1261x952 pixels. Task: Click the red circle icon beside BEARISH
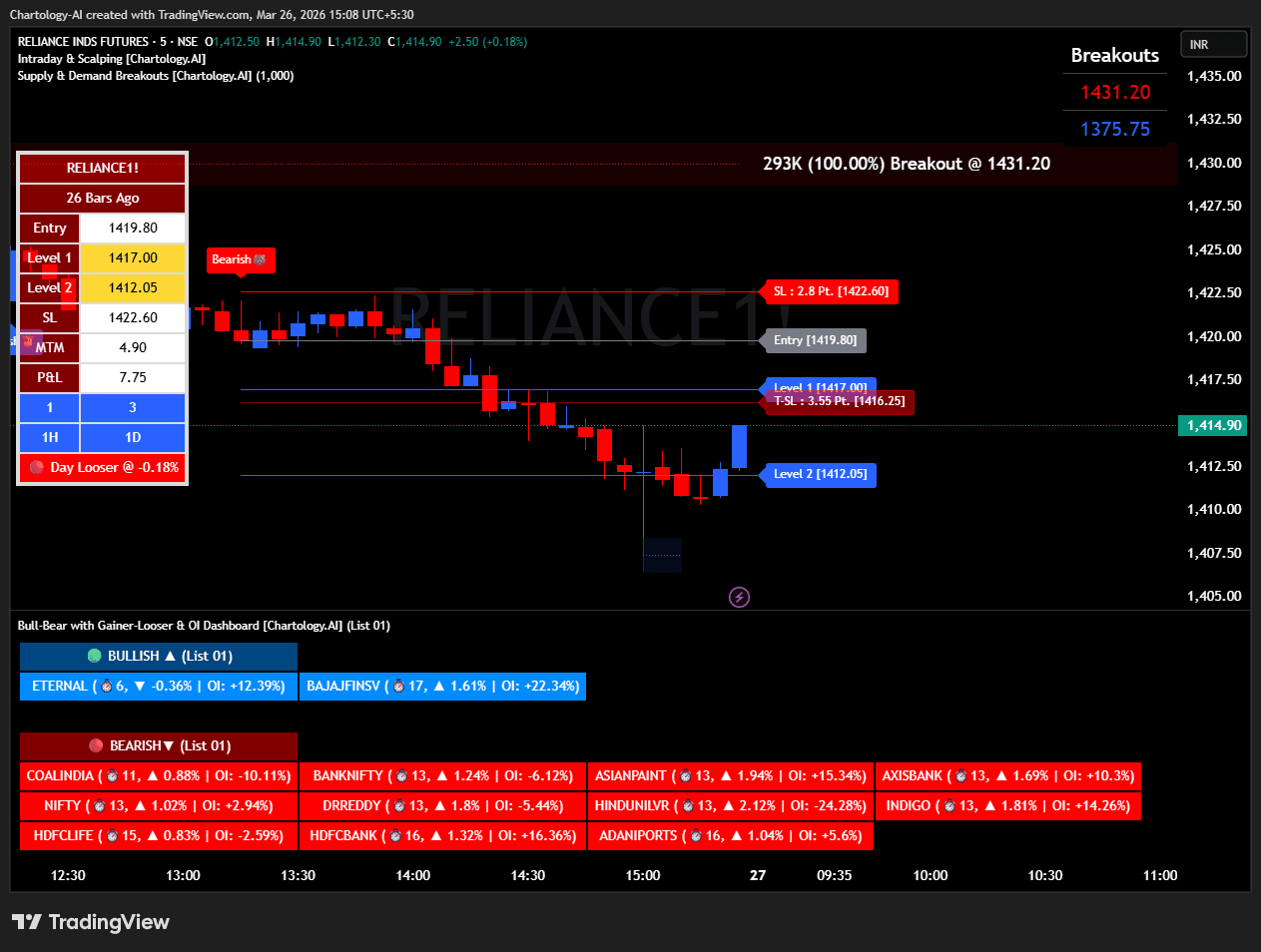96,745
